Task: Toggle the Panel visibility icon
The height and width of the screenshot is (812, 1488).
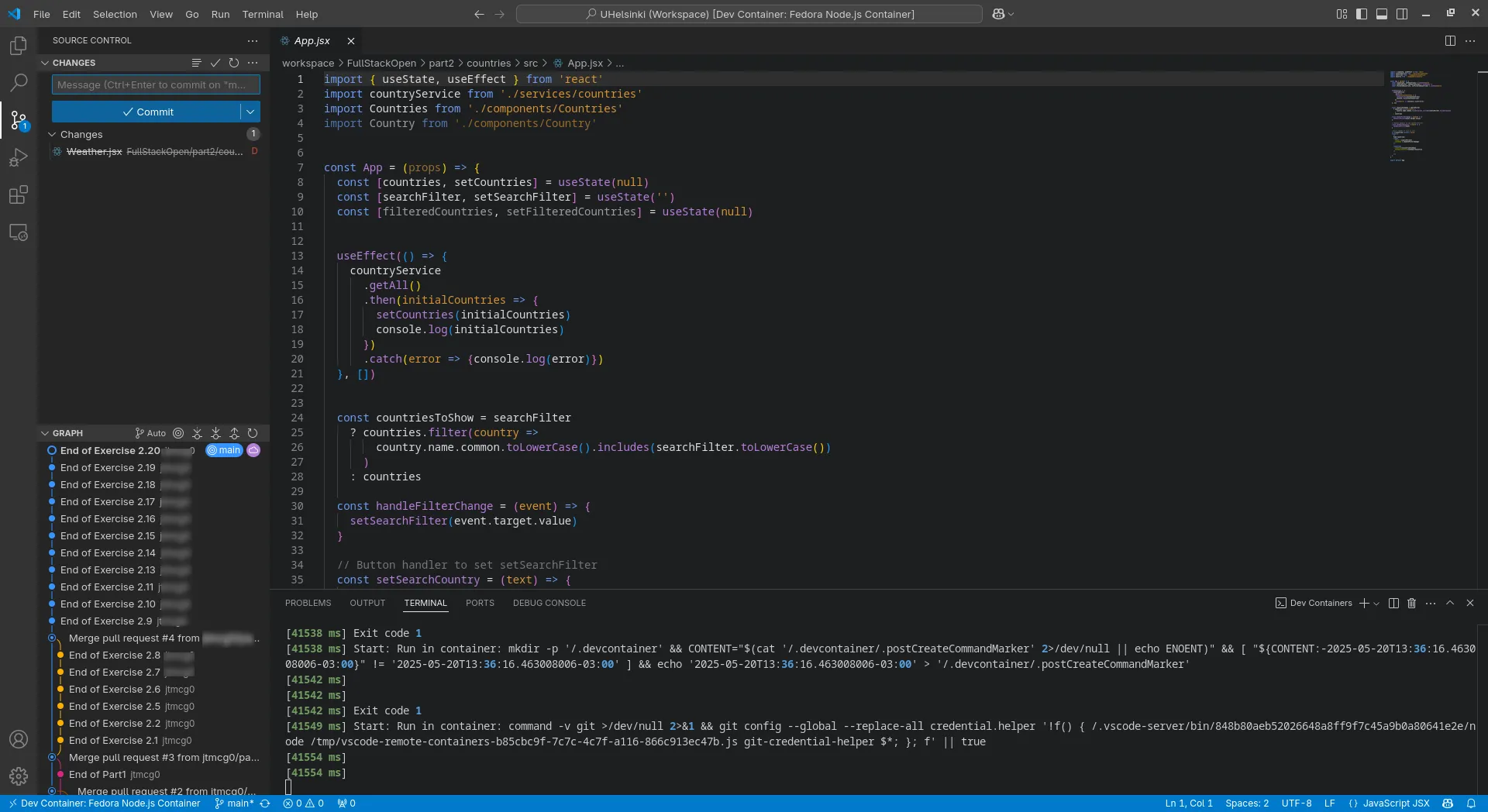Action: tap(1382, 14)
